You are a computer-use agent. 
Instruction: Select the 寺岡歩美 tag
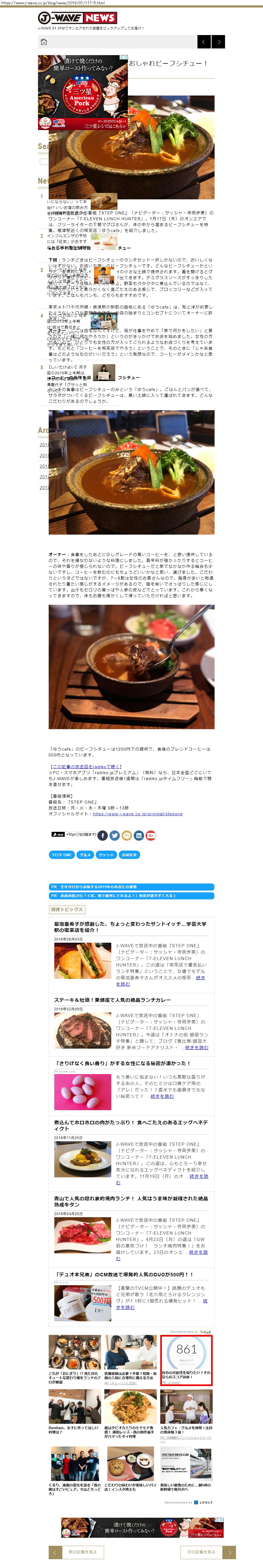(x=129, y=855)
